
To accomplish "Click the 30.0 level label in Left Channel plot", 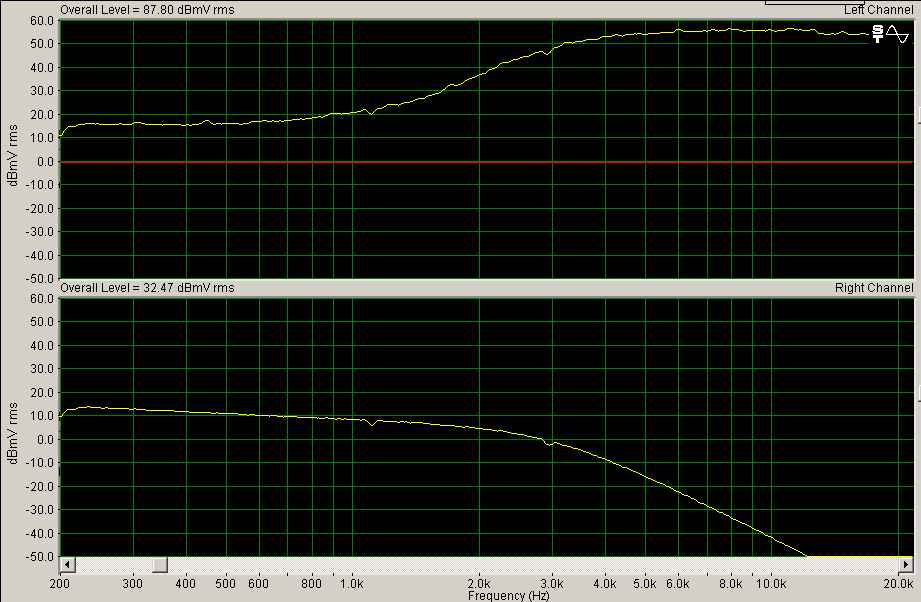I will point(44,91).
